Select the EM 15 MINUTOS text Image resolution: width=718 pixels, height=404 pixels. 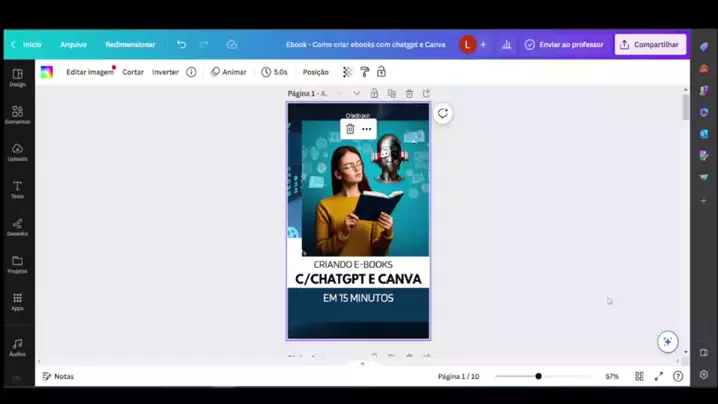[358, 298]
